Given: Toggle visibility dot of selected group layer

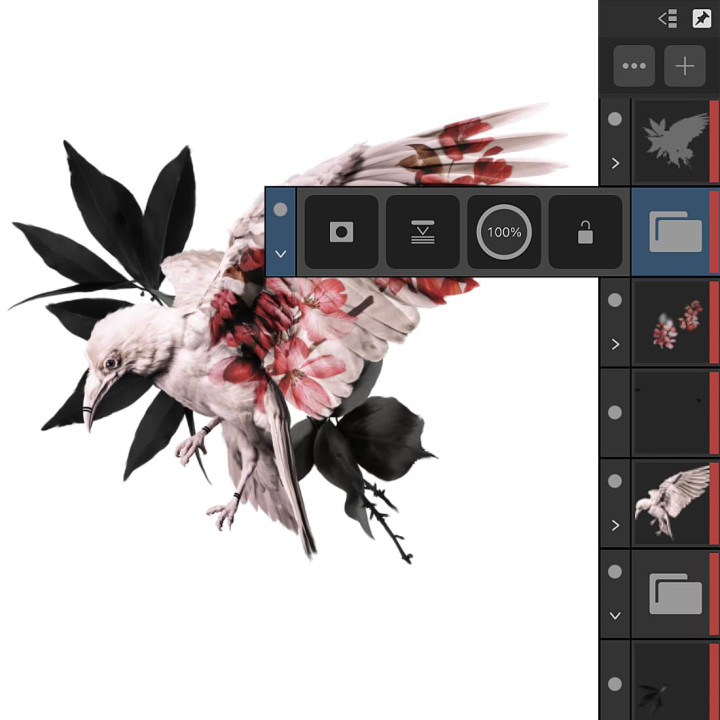Looking at the screenshot, I should point(281,209).
